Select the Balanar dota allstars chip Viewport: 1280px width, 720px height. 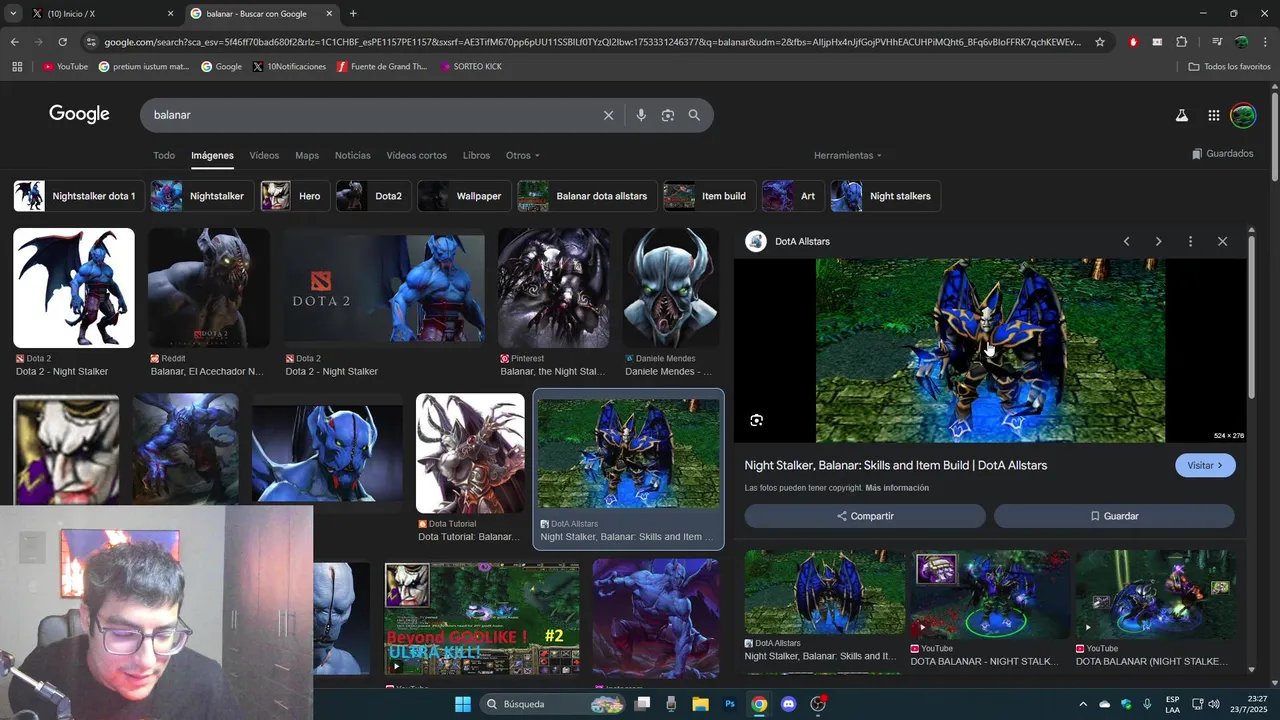pyautogui.click(x=587, y=196)
